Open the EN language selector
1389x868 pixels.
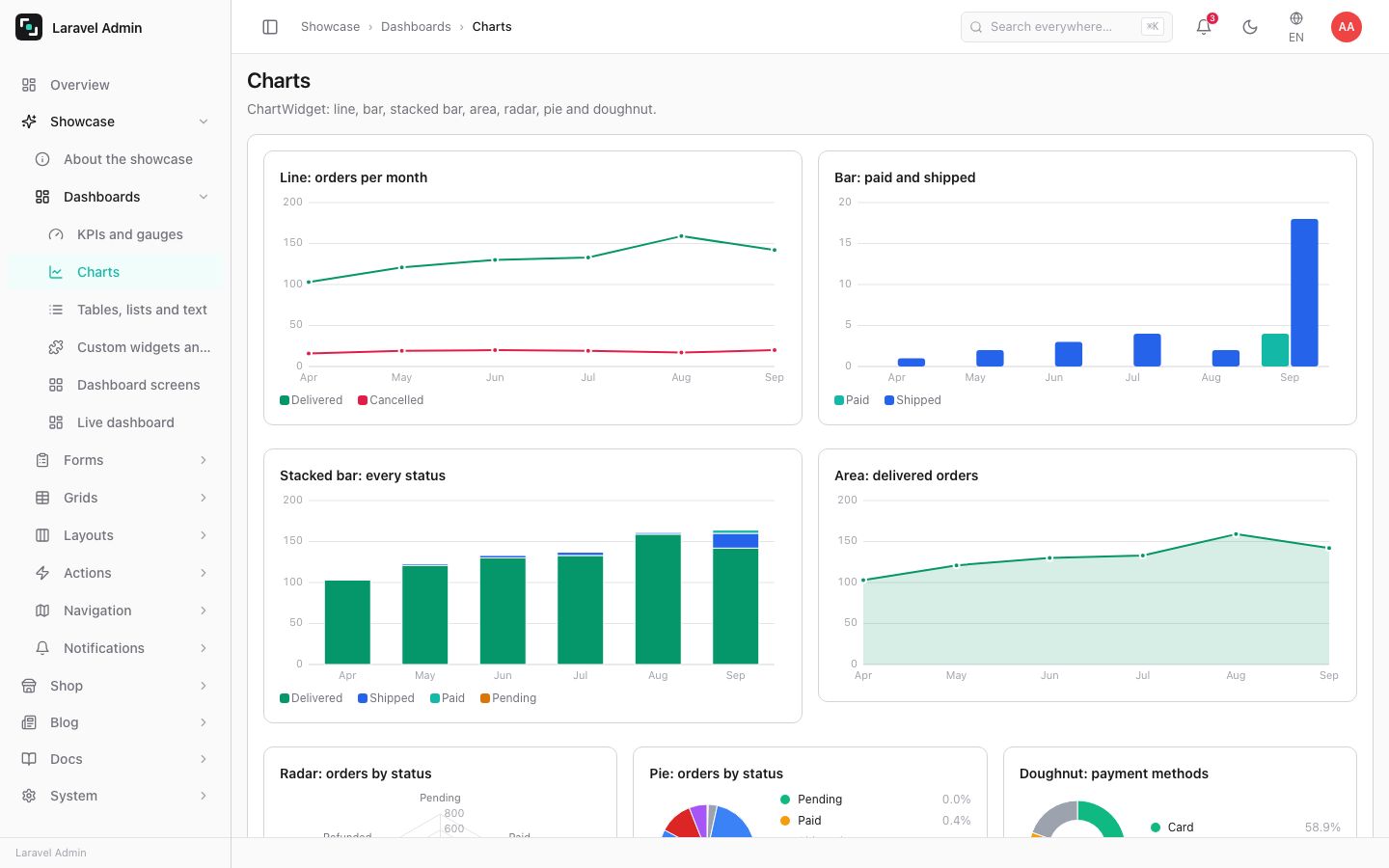point(1296,27)
